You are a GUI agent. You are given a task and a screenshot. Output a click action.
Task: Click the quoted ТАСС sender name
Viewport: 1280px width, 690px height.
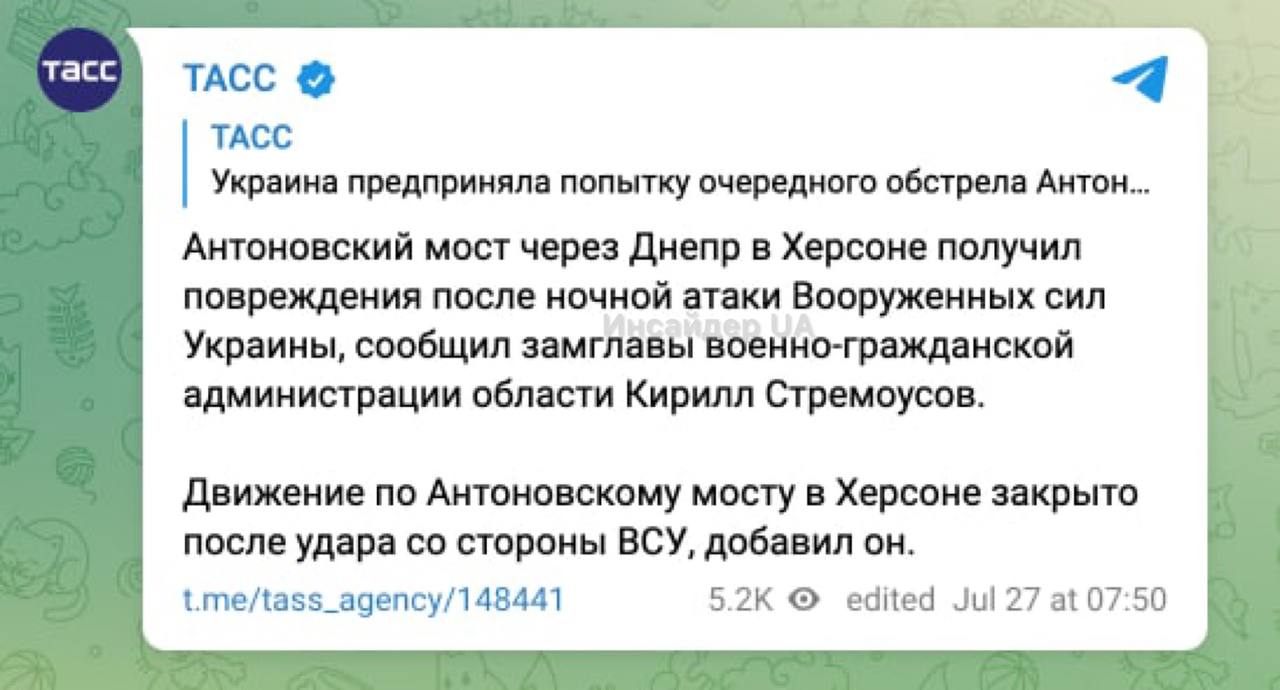tap(252, 137)
